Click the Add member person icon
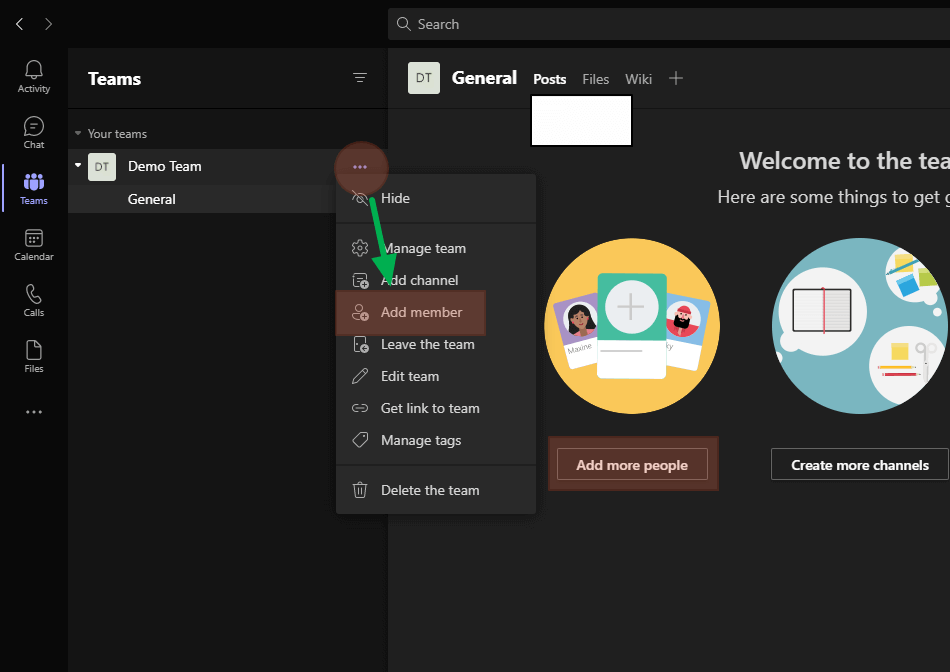 [360, 312]
